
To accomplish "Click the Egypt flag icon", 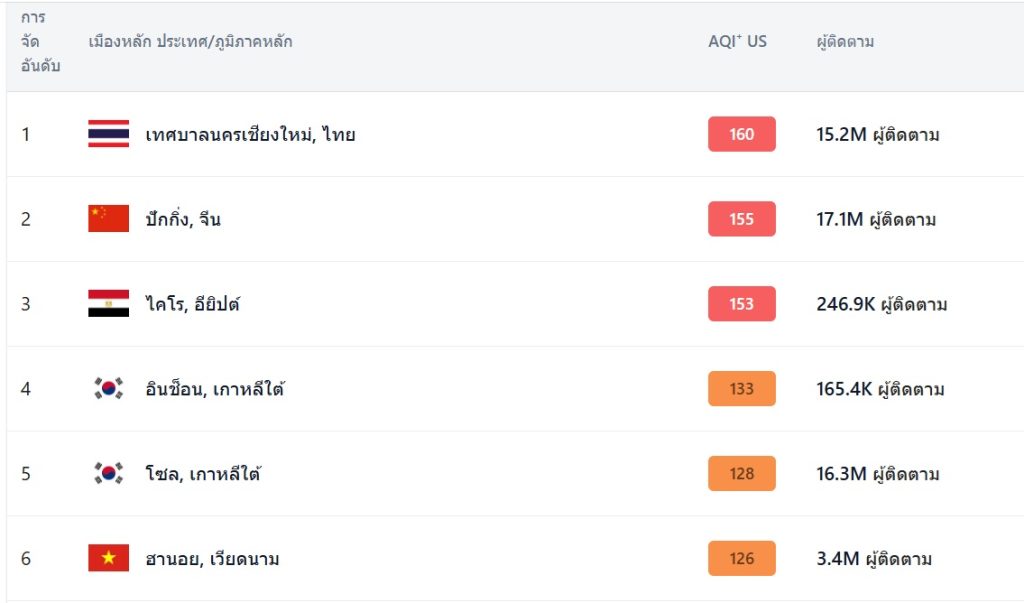I will pos(108,304).
